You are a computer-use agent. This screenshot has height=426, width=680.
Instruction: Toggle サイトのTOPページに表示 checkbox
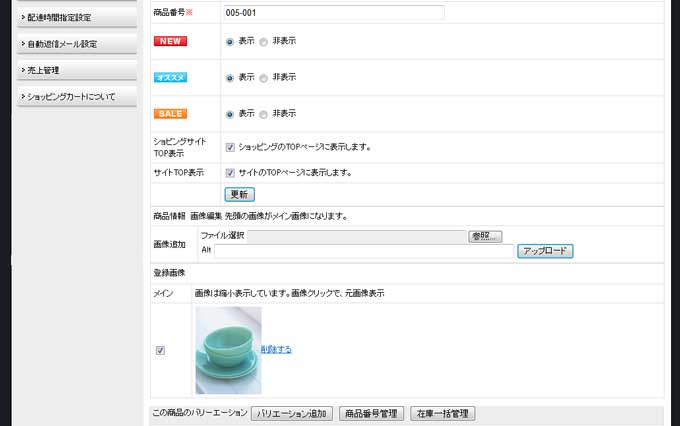(230, 173)
